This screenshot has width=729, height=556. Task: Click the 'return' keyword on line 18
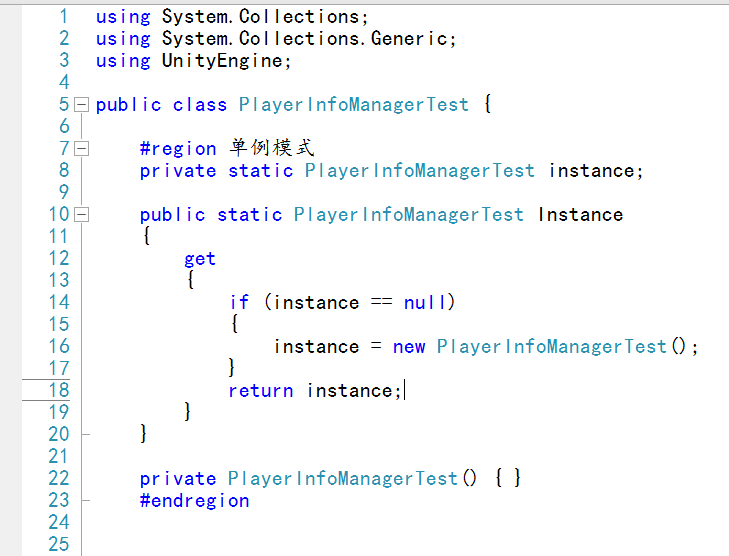(261, 391)
